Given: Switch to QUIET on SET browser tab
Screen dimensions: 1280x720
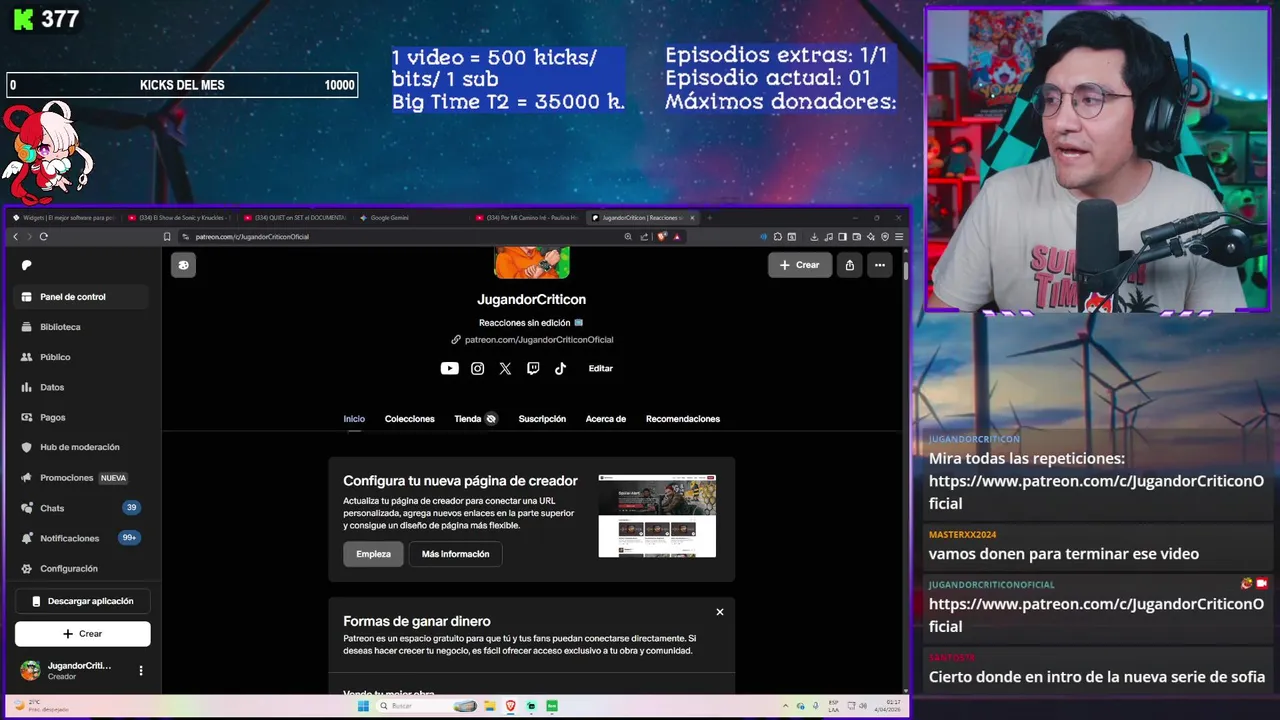Looking at the screenshot, I should tap(296, 217).
